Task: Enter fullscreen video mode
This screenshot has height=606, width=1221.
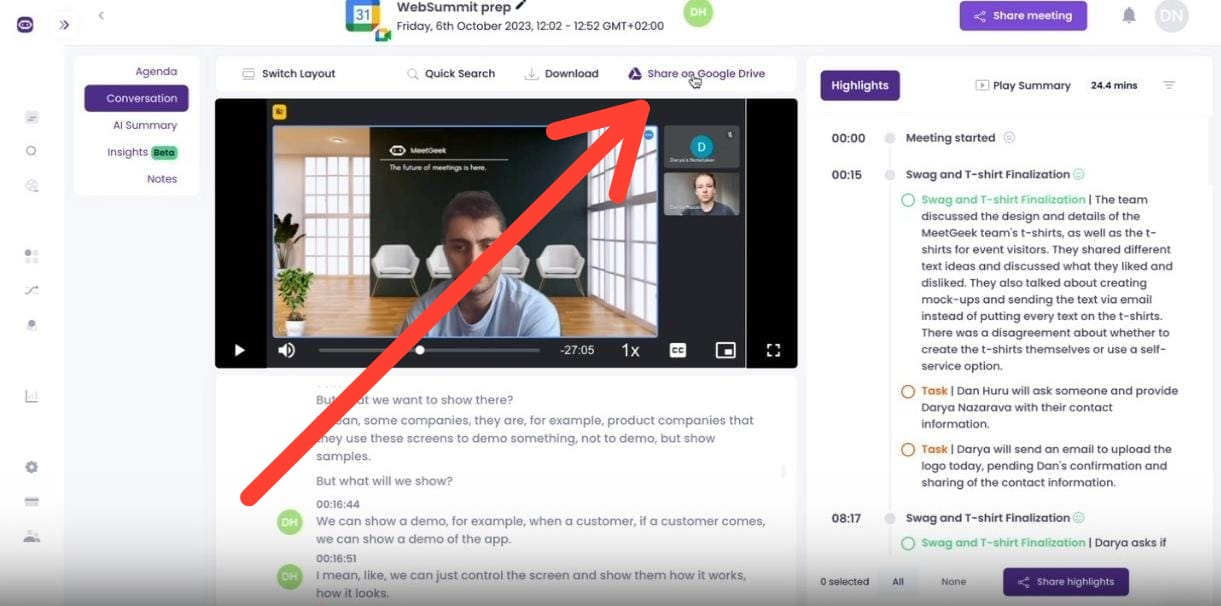Action: (773, 350)
